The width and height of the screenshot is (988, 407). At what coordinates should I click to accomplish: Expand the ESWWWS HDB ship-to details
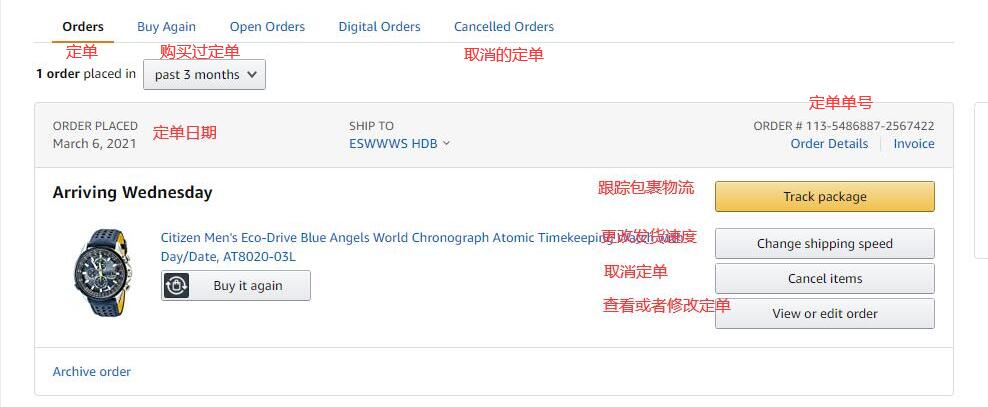coord(399,143)
